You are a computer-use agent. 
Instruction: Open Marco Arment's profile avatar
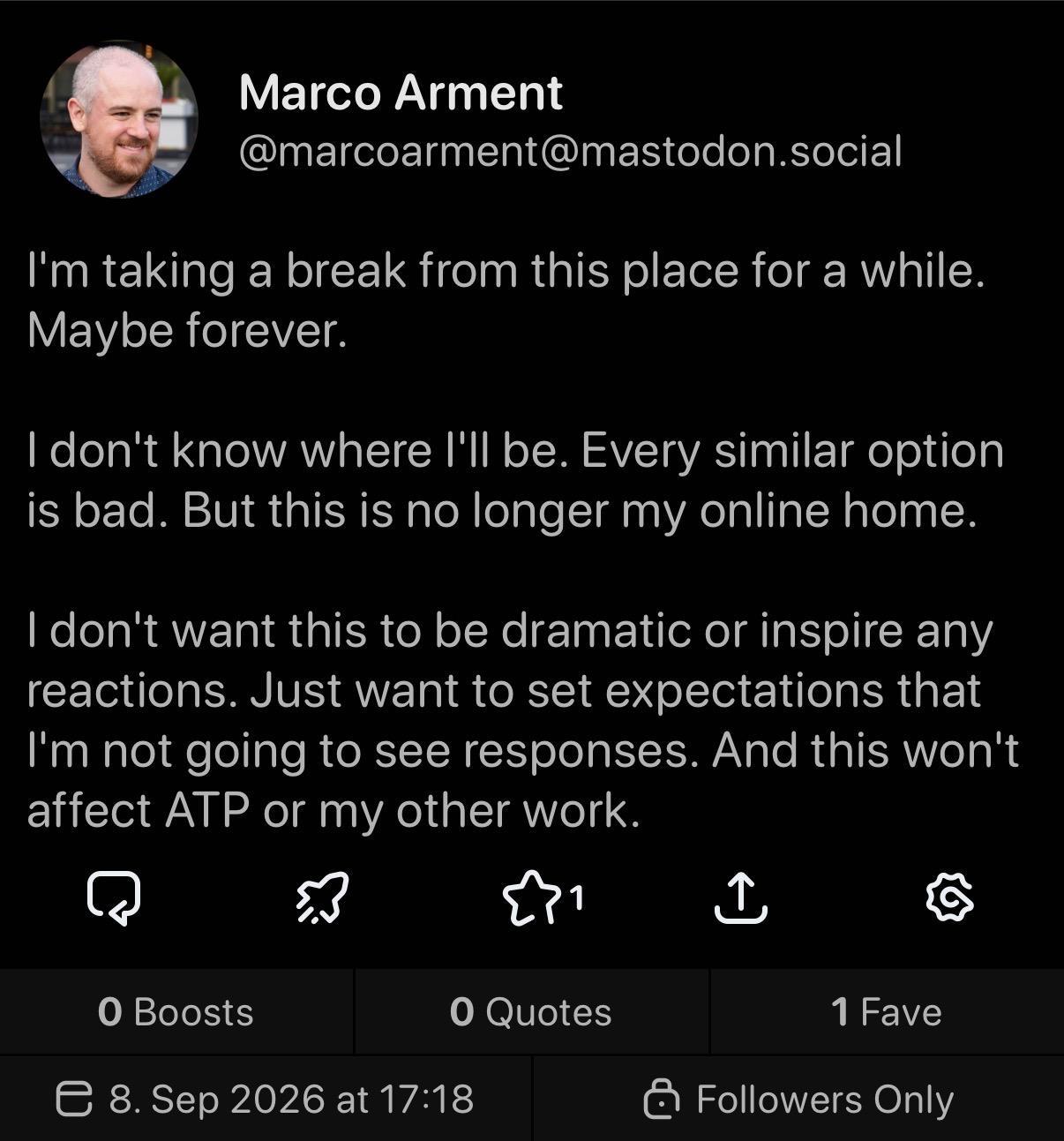point(119,118)
